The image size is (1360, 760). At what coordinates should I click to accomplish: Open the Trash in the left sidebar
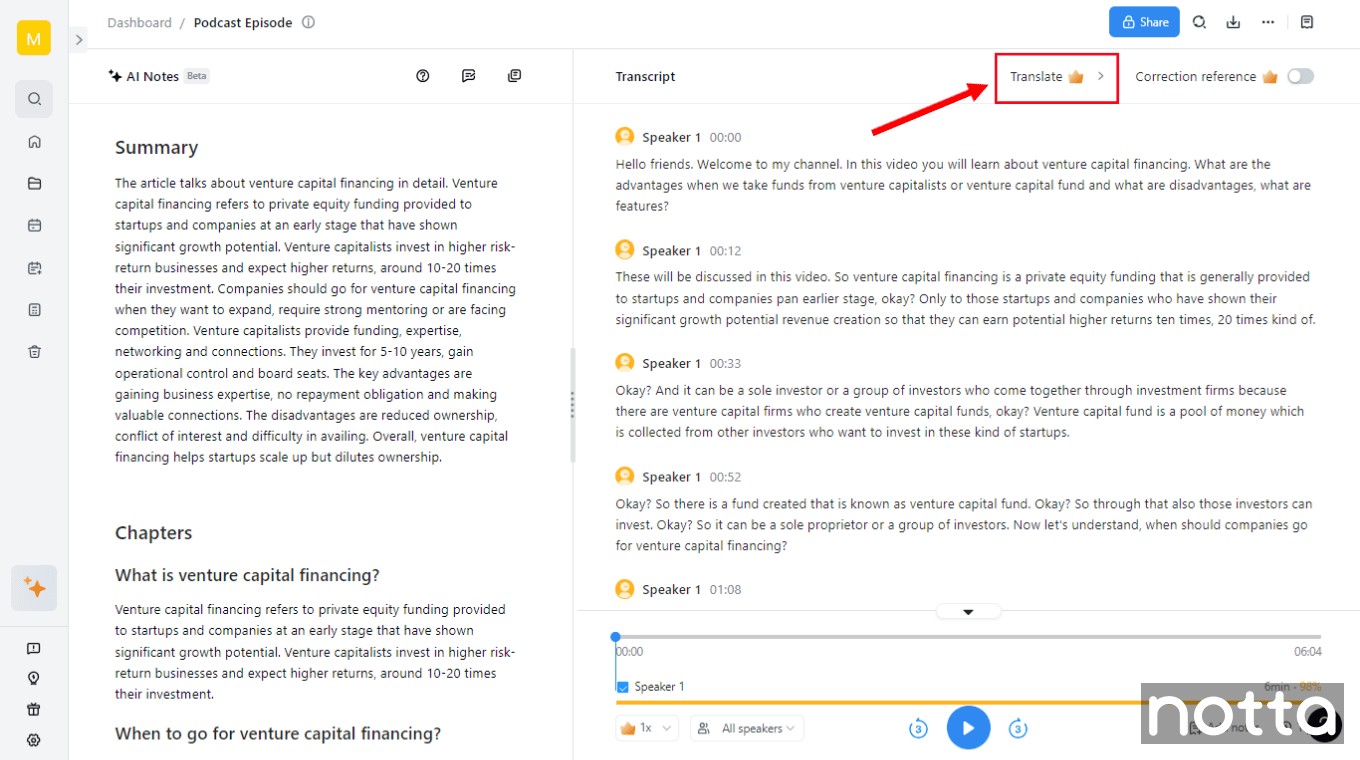34,351
